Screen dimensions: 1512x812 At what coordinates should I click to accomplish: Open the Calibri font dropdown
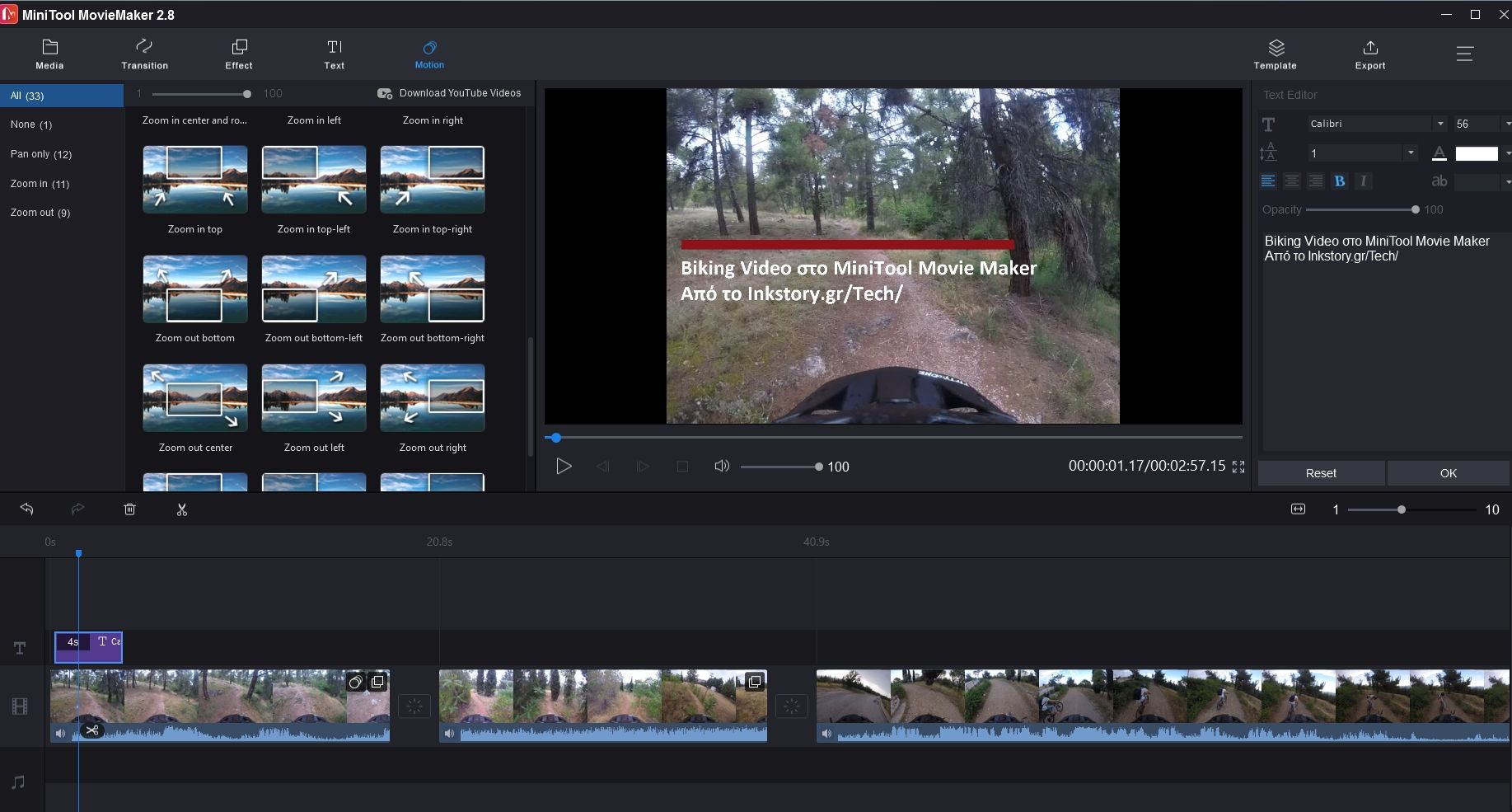pos(1439,124)
